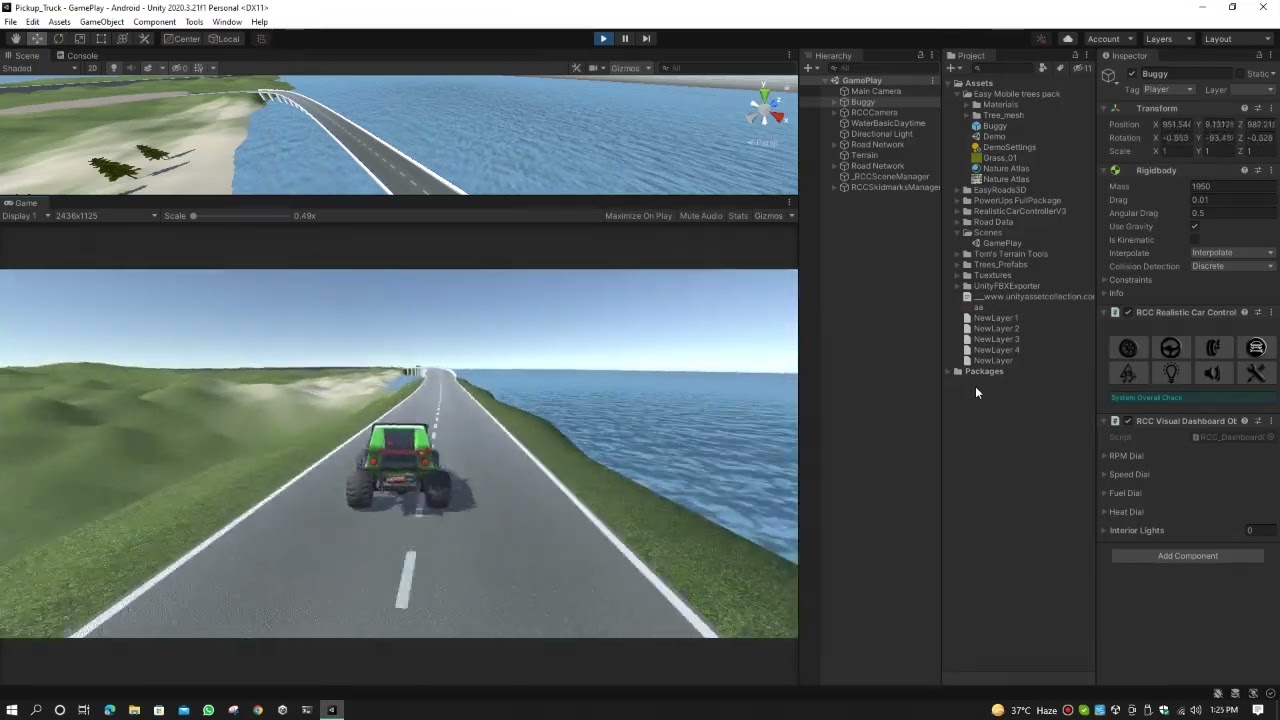Toggle 2D scene view mode

click(x=92, y=68)
